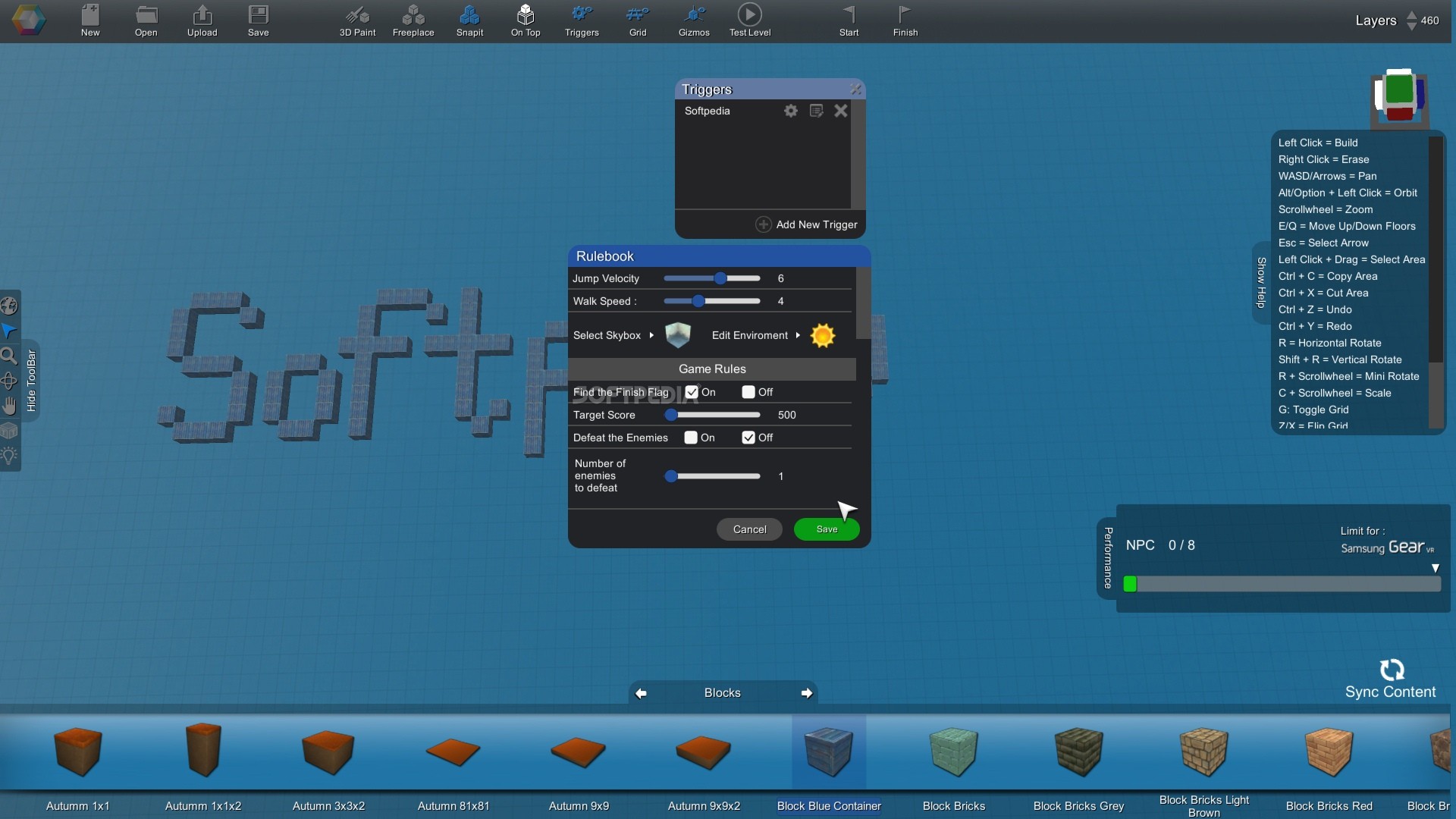Save the Rulebook settings
The width and height of the screenshot is (1456, 819).
tap(827, 529)
